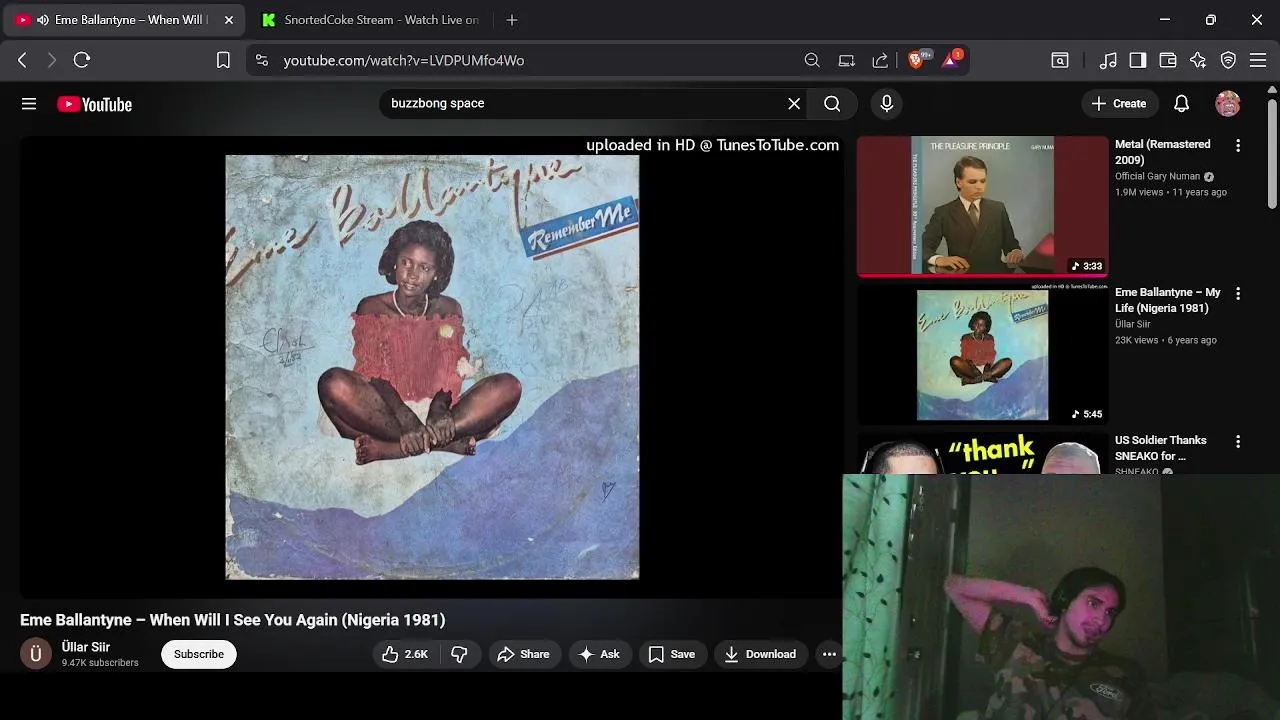Switch to the SnortedCoke Stream tab
The width and height of the screenshot is (1280, 720).
pyautogui.click(x=370, y=20)
